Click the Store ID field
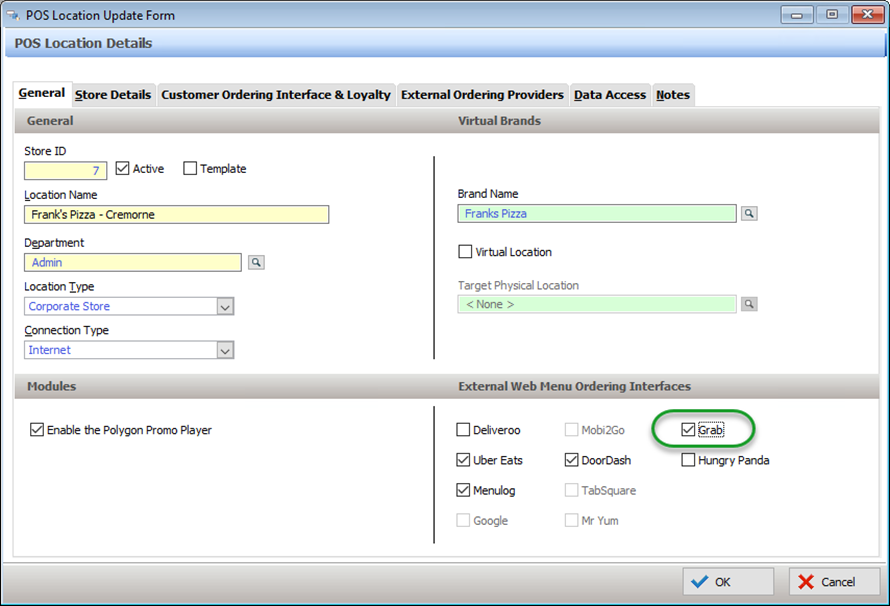 click(65, 171)
